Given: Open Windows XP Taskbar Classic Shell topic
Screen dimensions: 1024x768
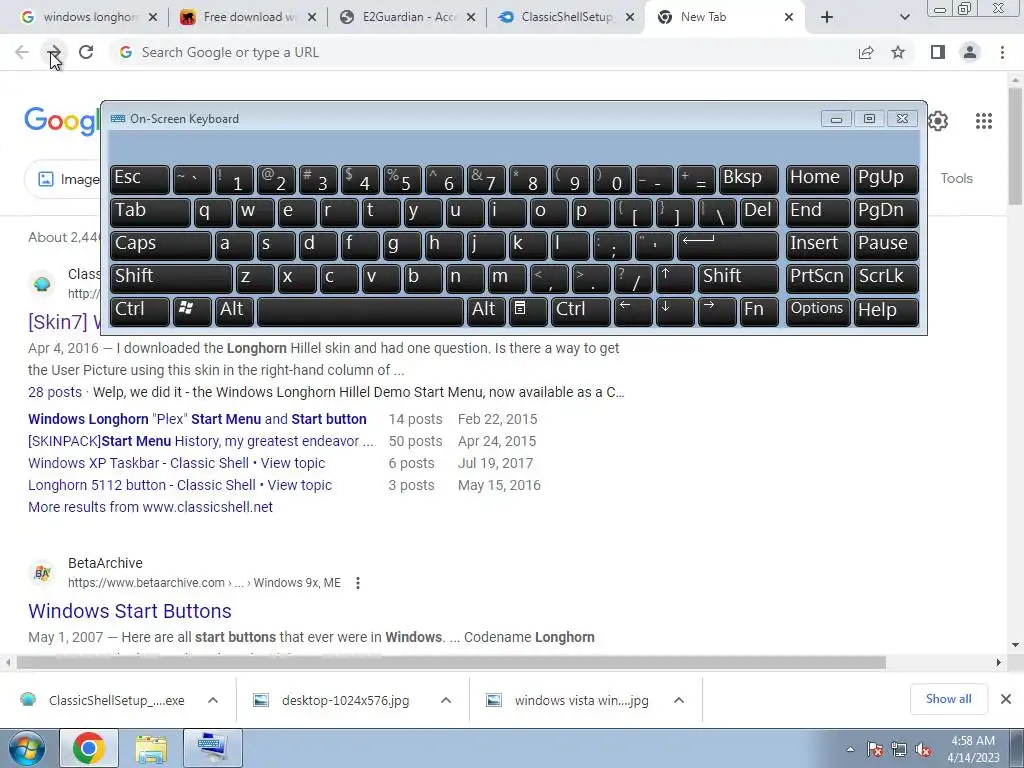Looking at the screenshot, I should (176, 463).
